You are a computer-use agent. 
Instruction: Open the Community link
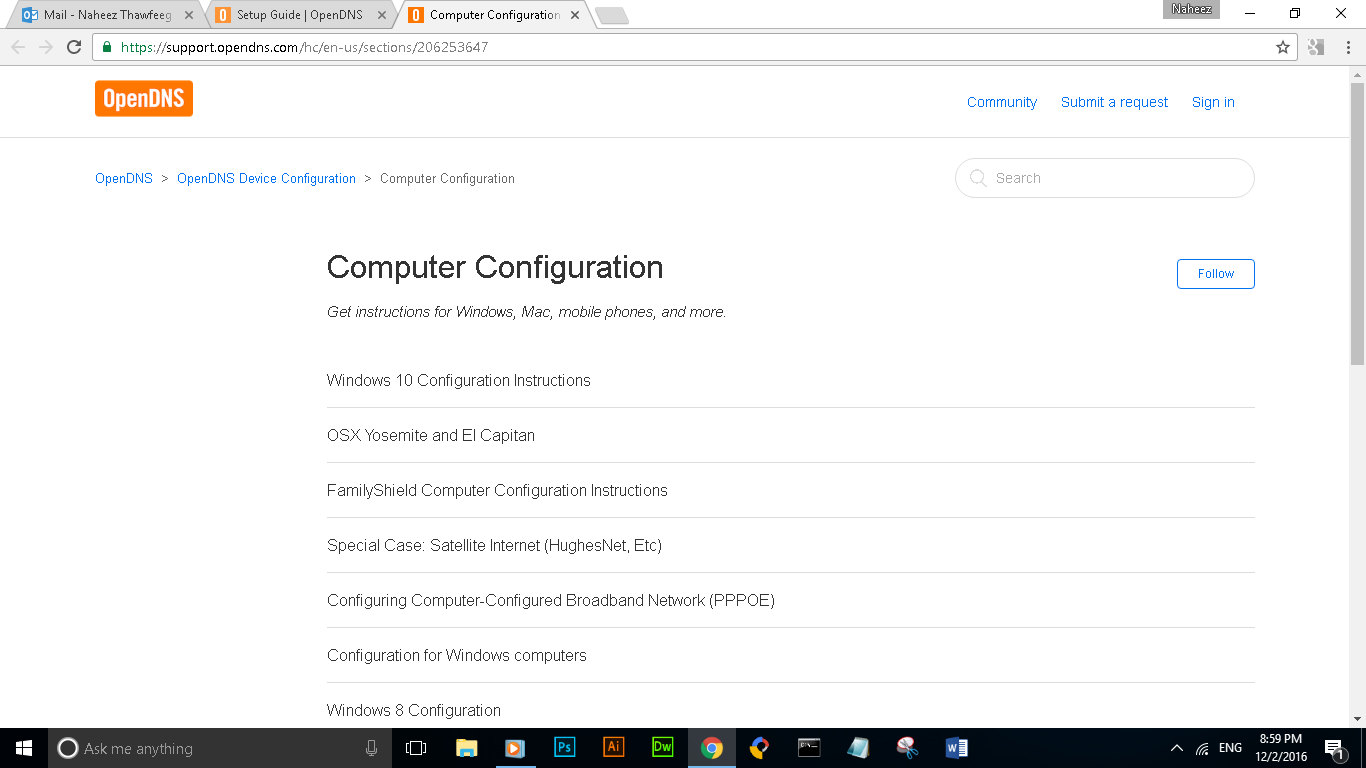pos(1002,102)
